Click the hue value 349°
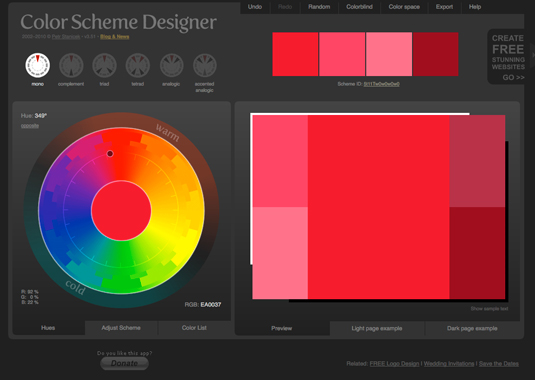This screenshot has height=380, width=535. click(41, 116)
